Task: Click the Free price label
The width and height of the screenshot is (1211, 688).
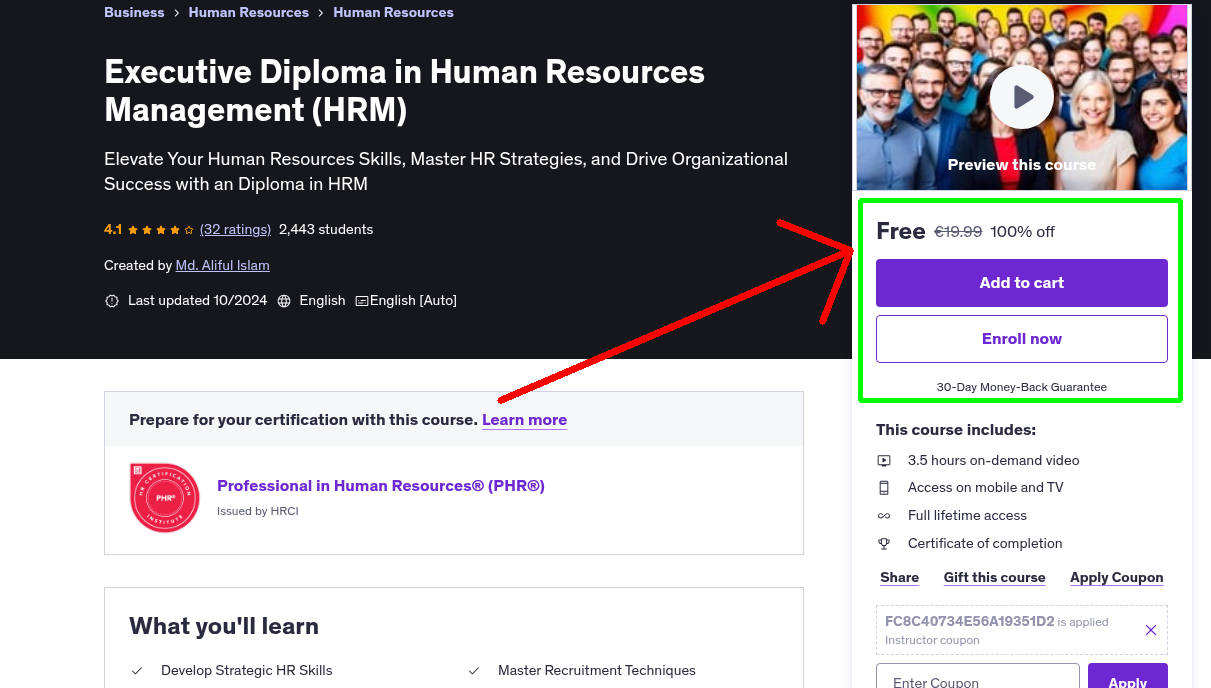Action: [x=901, y=231]
